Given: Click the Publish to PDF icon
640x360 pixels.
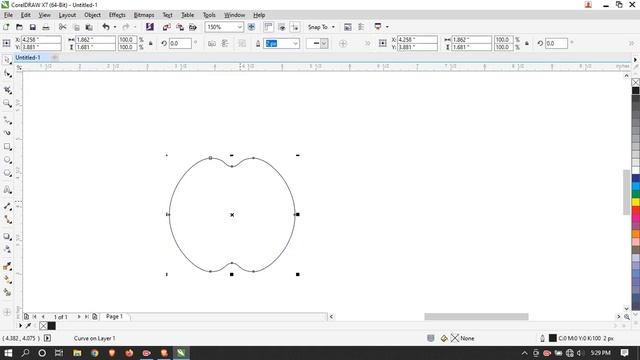Looking at the screenshot, I should [193, 27].
